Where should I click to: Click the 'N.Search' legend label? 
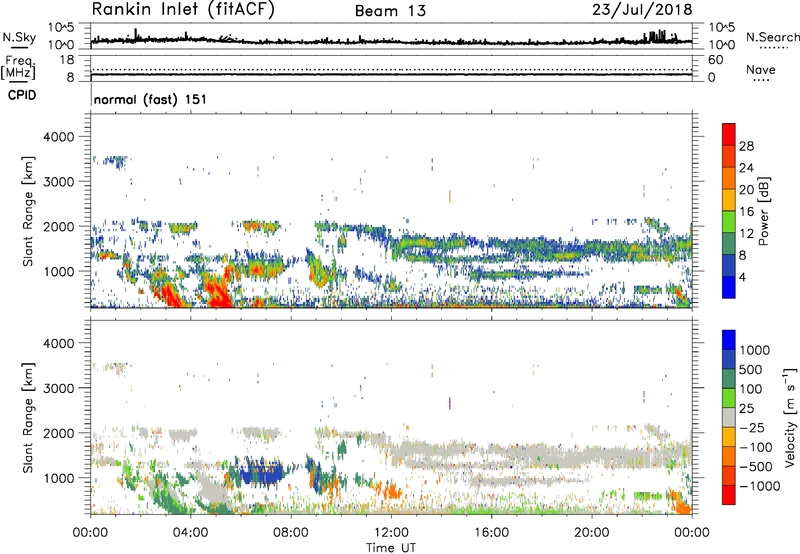772,37
